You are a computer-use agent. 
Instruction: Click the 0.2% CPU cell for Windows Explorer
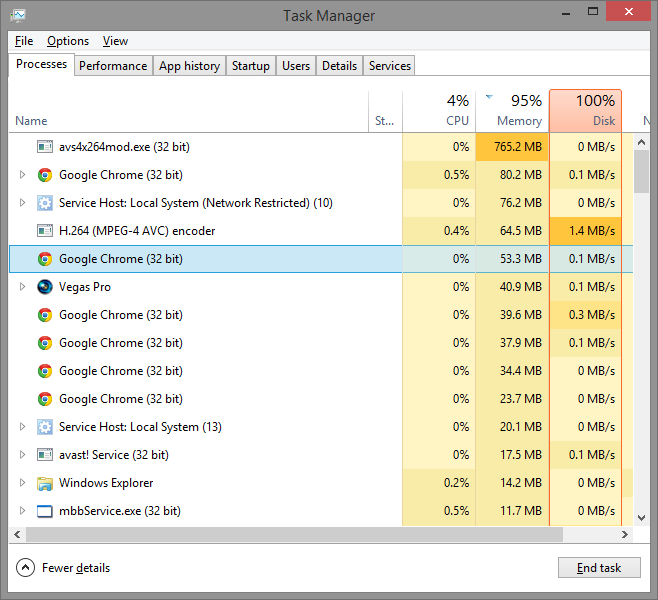439,483
